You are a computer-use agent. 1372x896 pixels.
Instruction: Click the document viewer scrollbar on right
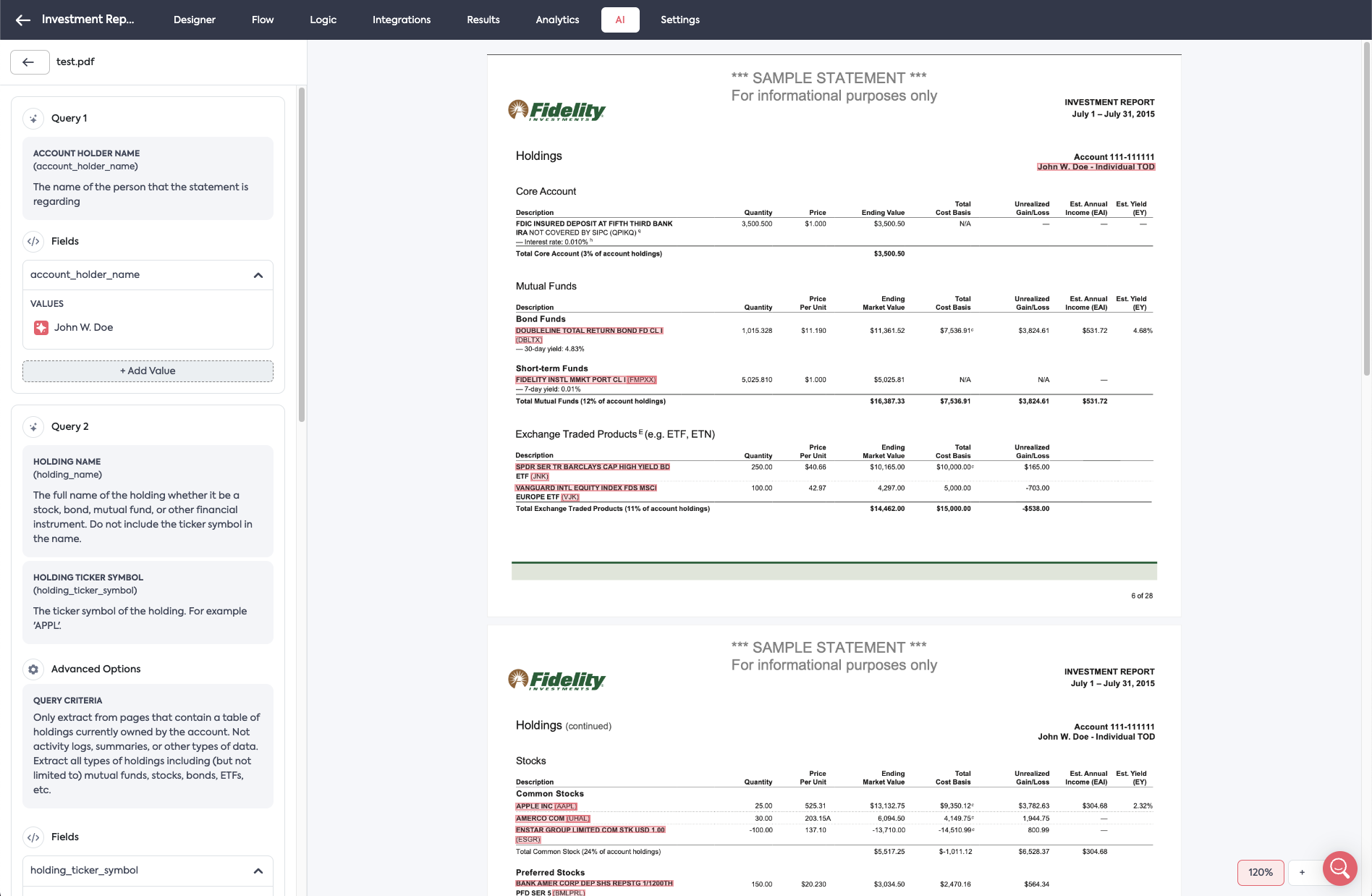click(x=1366, y=210)
